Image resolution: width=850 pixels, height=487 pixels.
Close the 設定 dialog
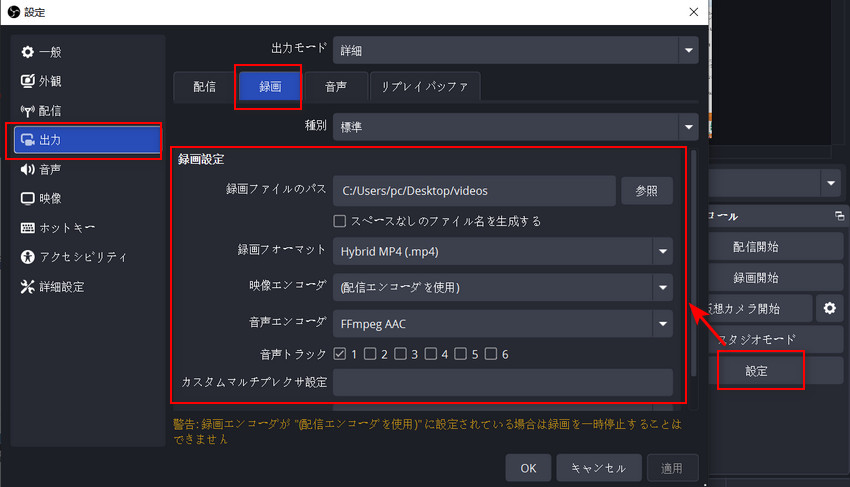click(693, 12)
